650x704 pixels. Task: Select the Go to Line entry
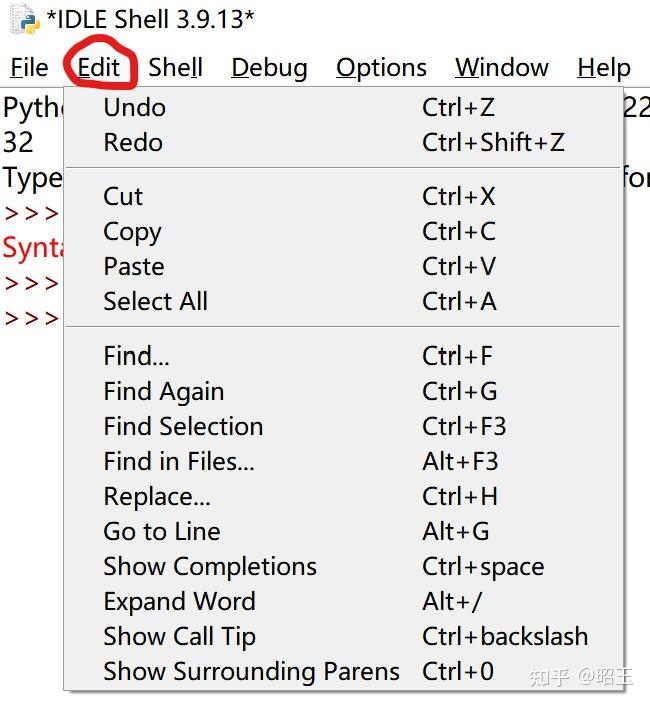[x=162, y=531]
